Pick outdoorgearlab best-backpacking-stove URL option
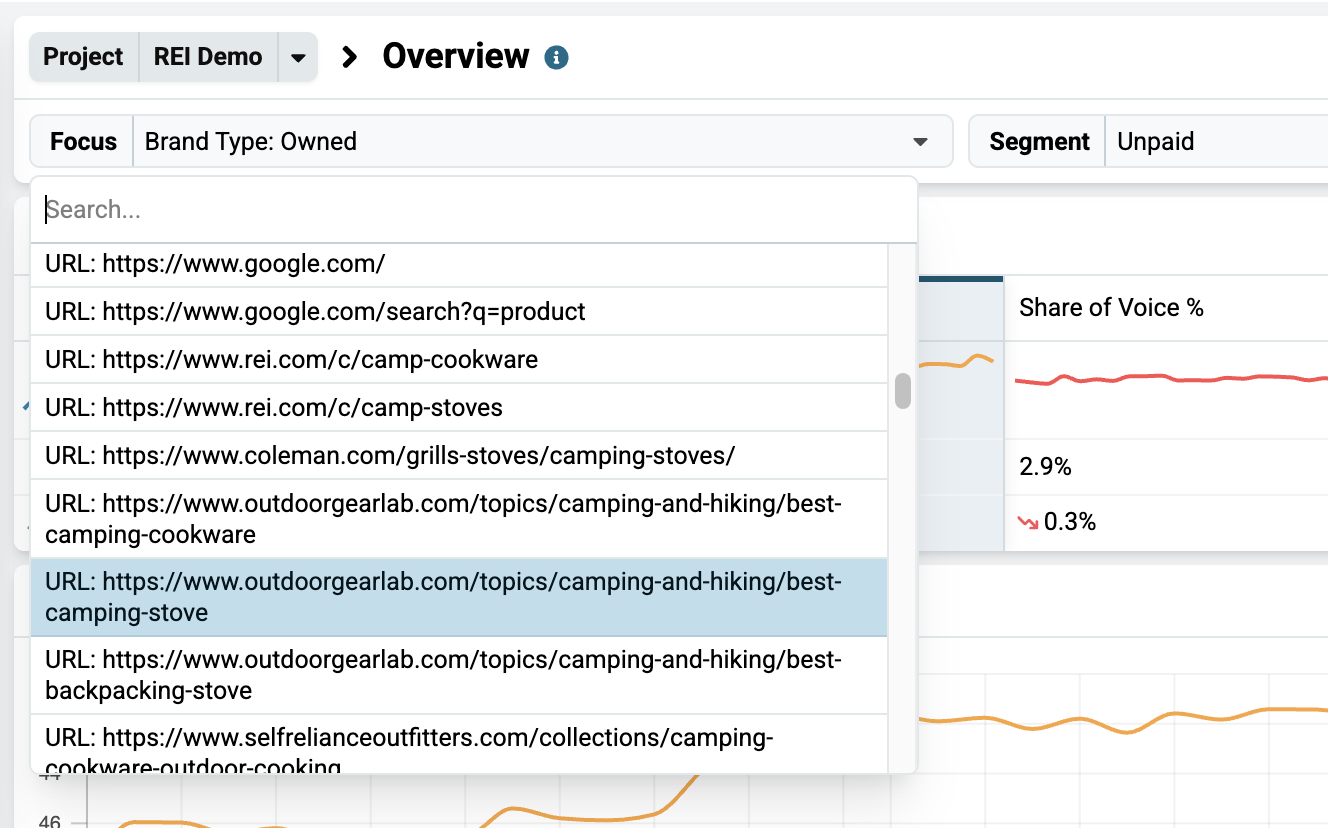Image resolution: width=1328 pixels, height=828 pixels. [459, 675]
